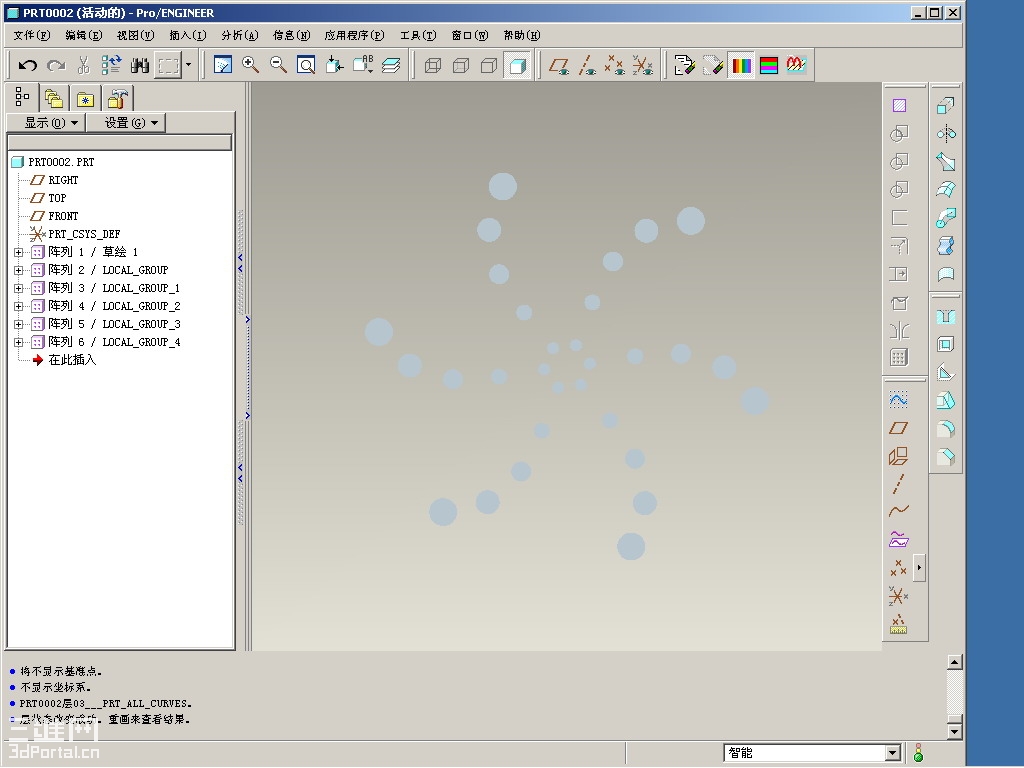Click the horizontal color bands icon
The image size is (1024, 768).
click(769, 65)
